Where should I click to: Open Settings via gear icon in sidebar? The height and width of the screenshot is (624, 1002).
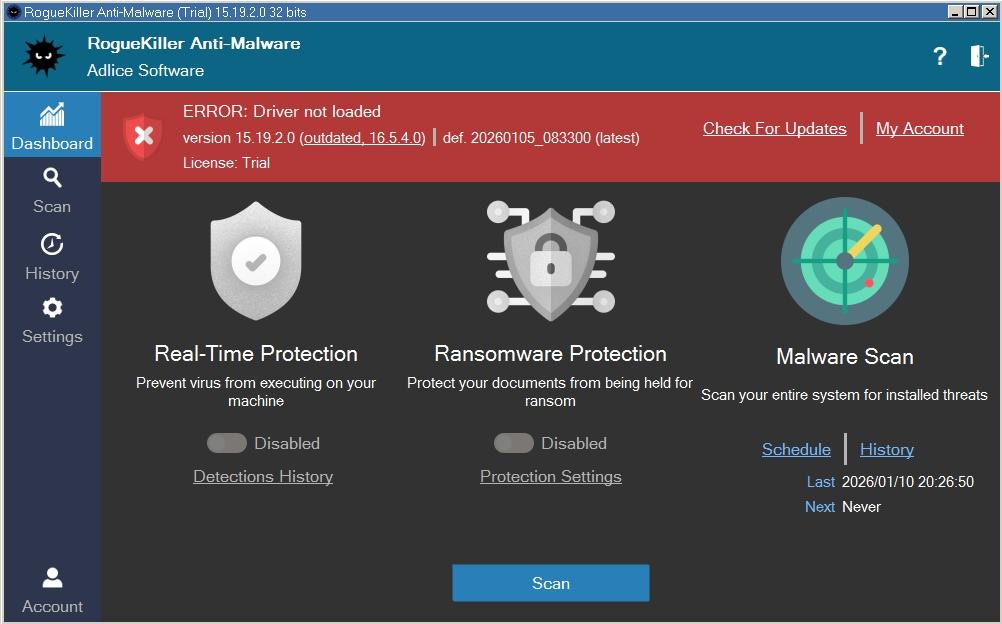pyautogui.click(x=52, y=308)
